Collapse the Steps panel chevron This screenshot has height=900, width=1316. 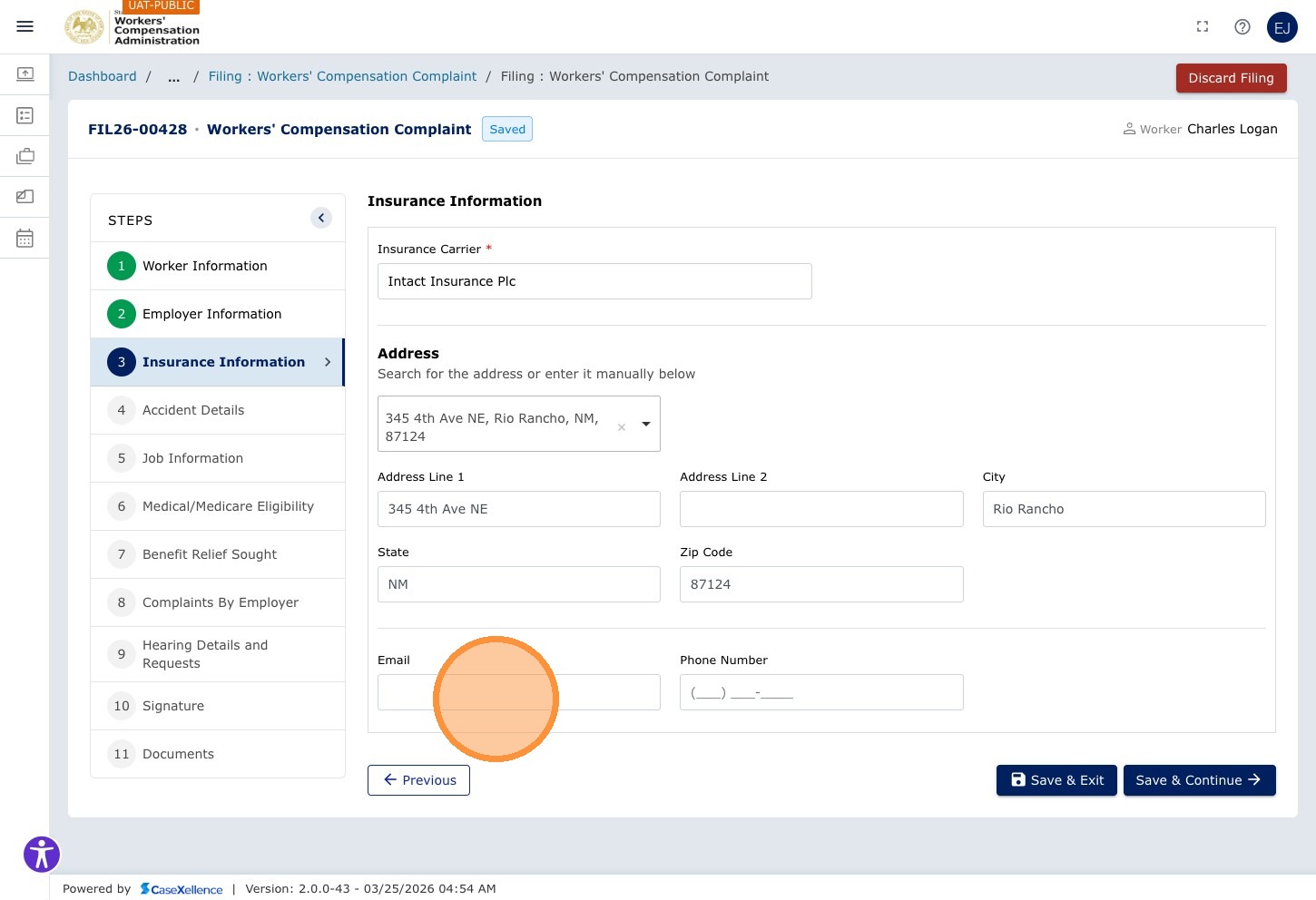(321, 218)
